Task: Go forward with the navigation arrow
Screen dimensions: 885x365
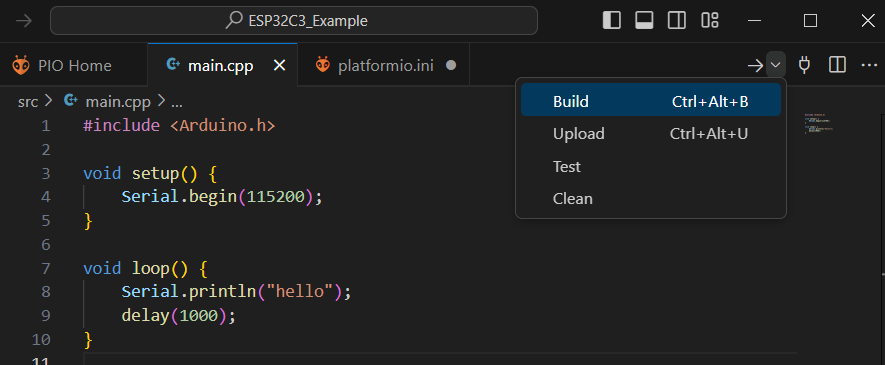Action: (24, 21)
